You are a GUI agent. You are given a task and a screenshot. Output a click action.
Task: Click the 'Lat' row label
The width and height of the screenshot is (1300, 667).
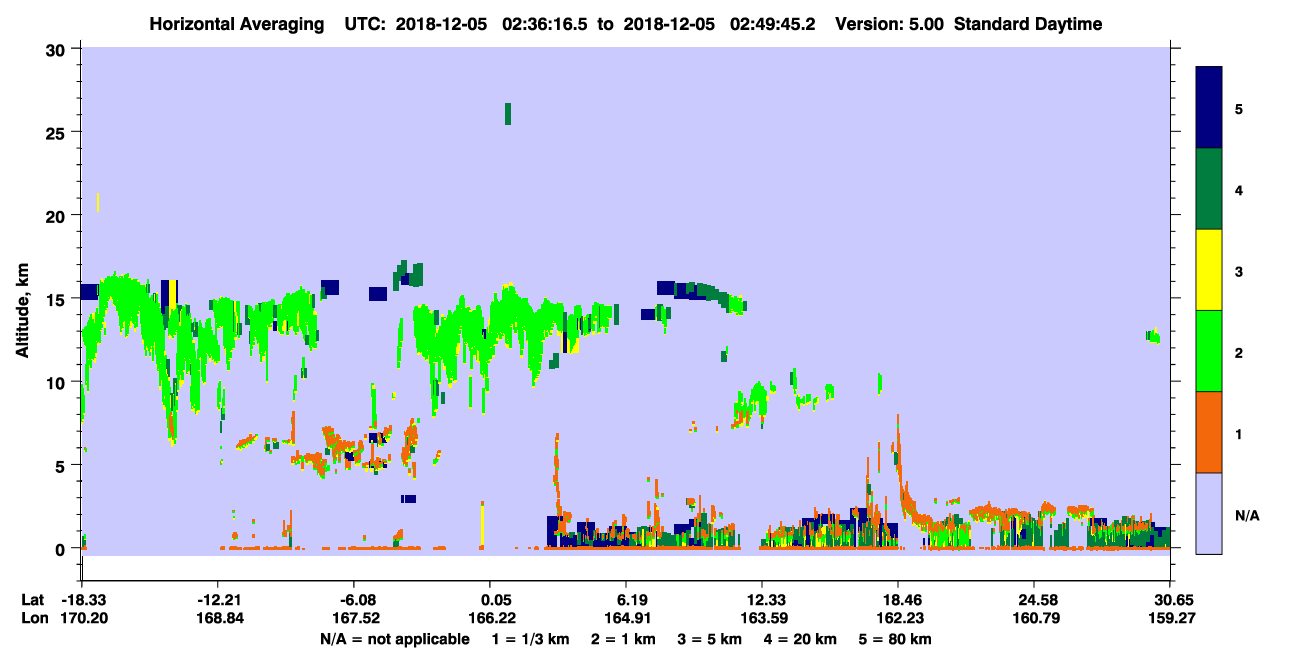[32, 600]
